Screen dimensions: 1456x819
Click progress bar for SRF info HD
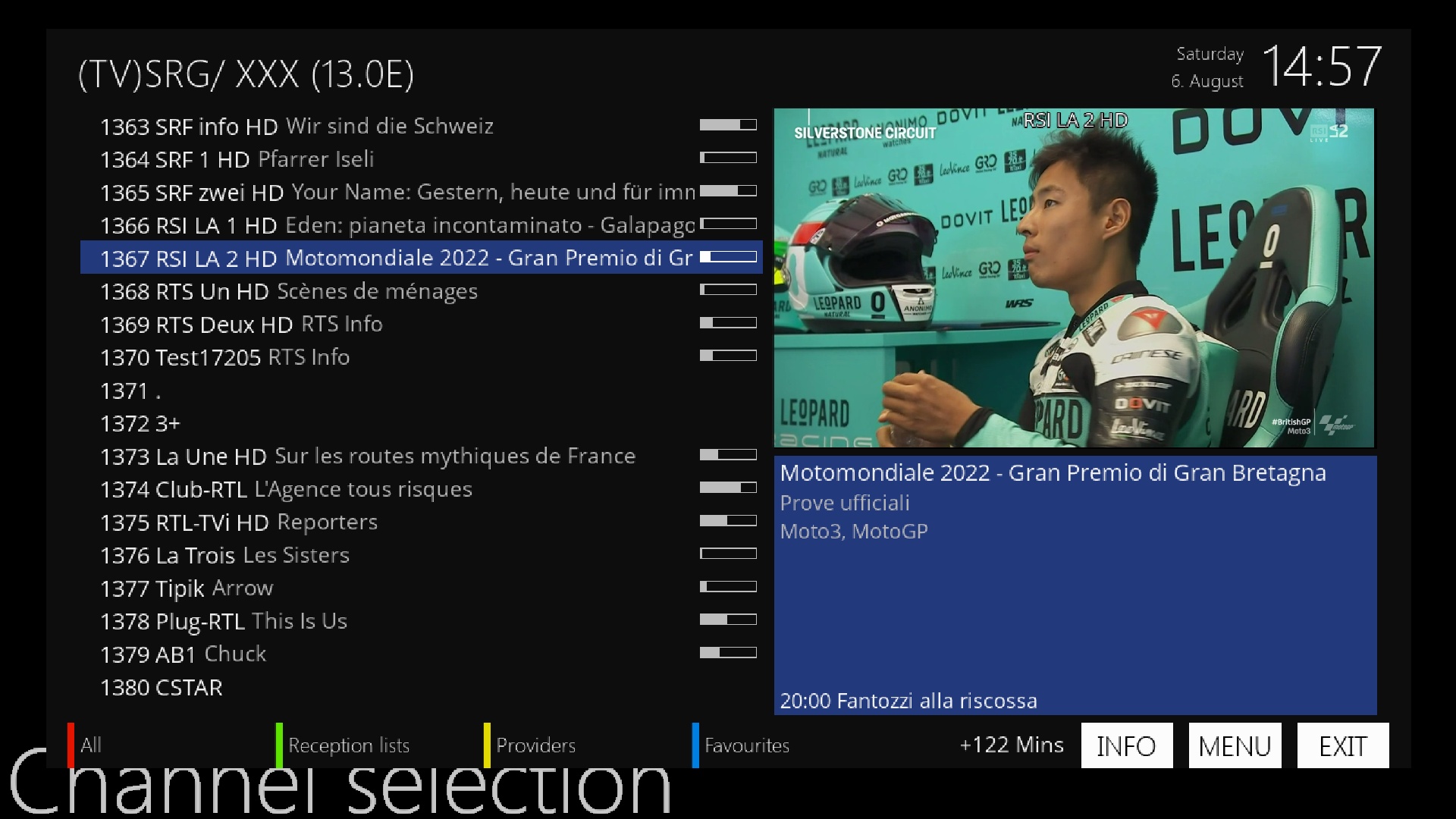(x=728, y=124)
